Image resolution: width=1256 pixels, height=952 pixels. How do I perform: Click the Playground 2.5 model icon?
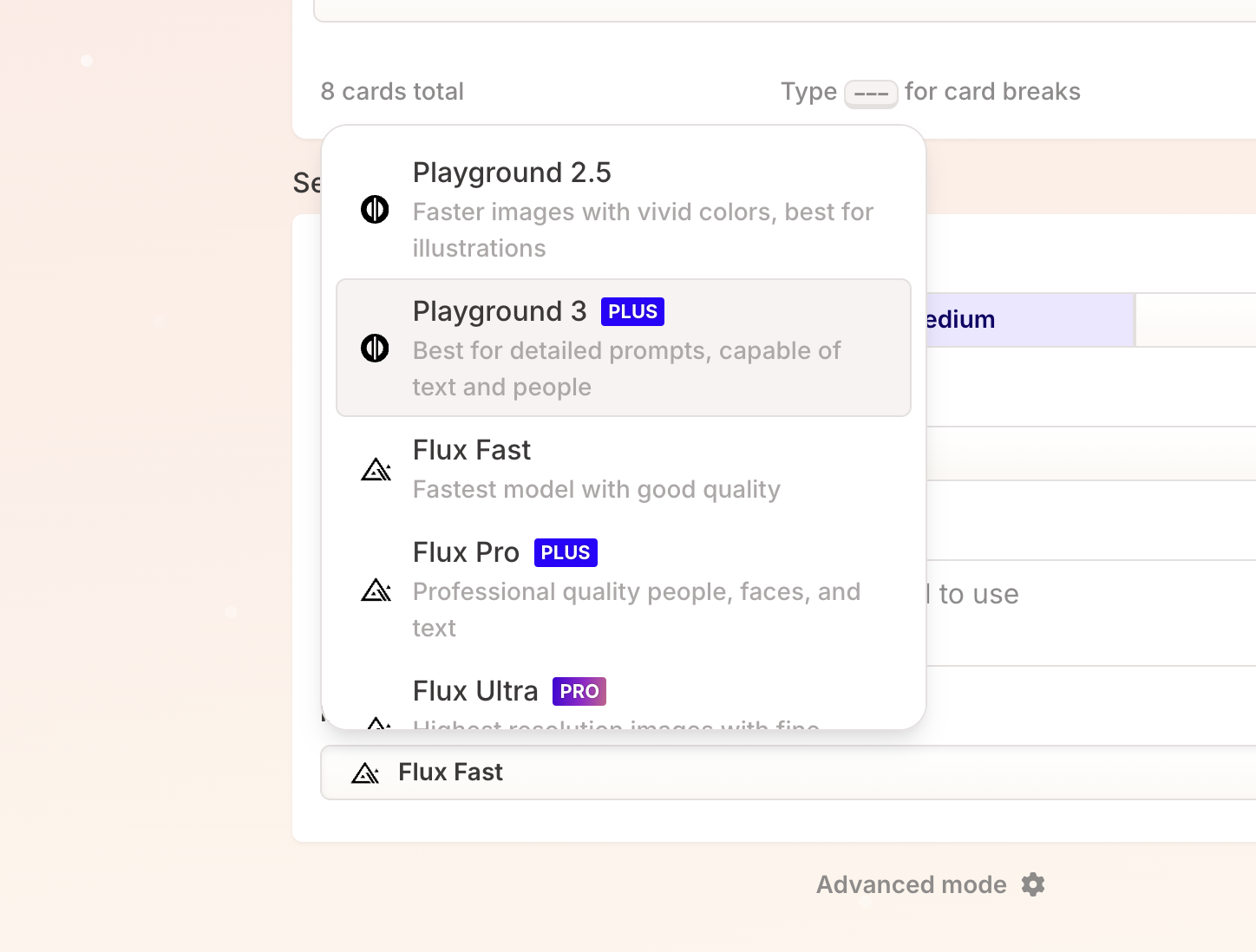coord(375,210)
